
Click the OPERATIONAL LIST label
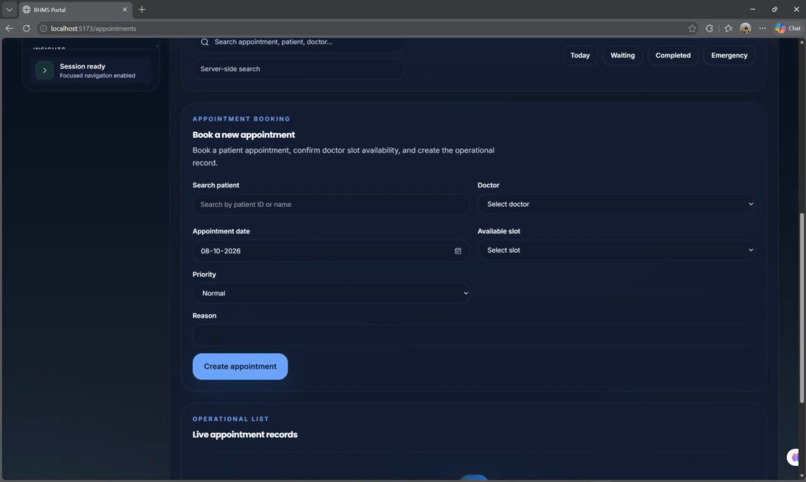click(x=230, y=419)
